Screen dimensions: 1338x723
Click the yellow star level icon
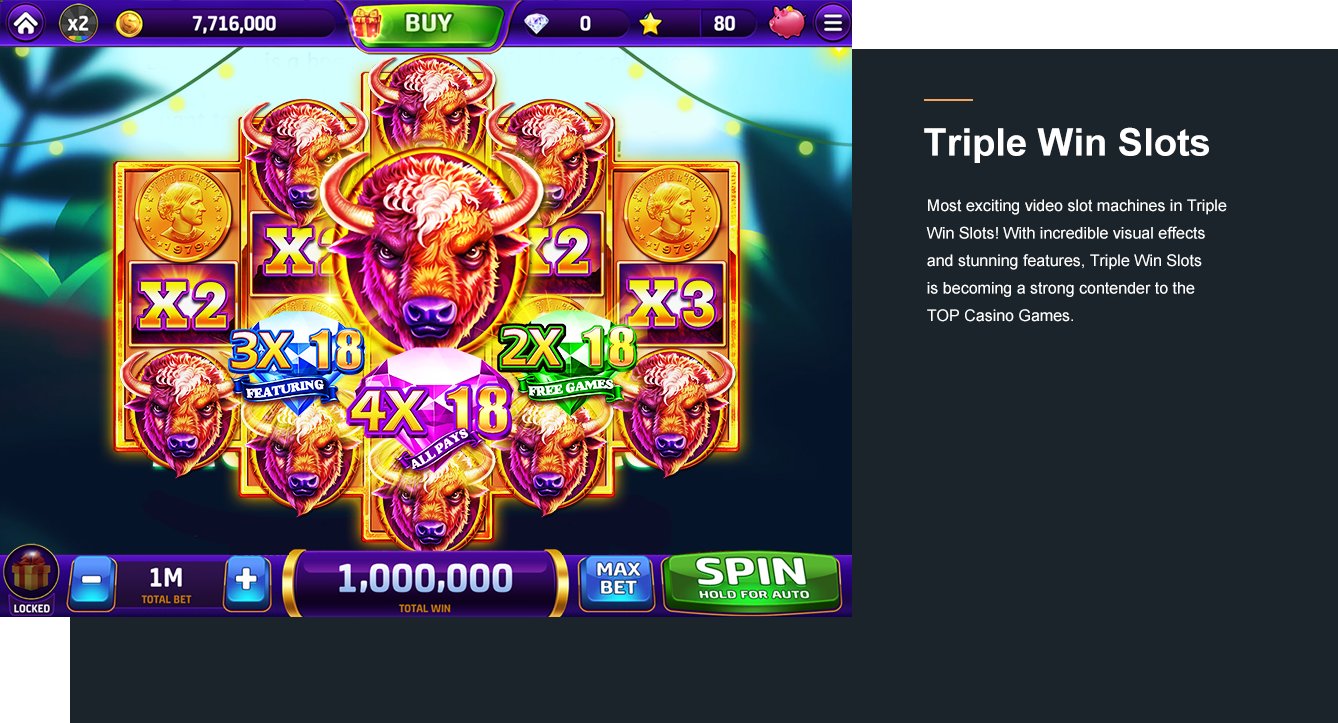pyautogui.click(x=651, y=24)
